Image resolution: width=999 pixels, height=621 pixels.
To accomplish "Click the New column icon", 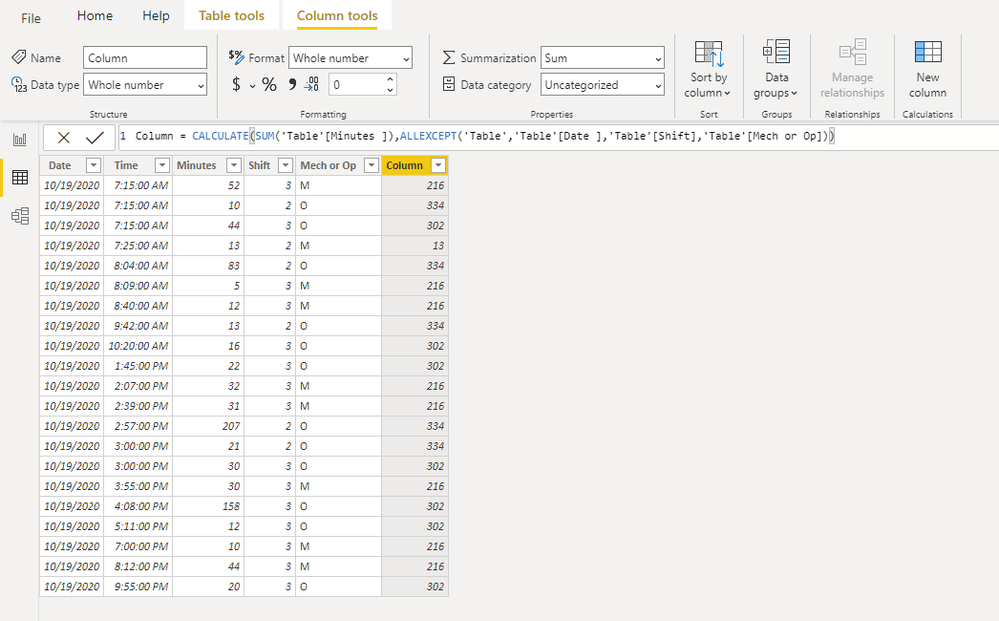I will [928, 52].
